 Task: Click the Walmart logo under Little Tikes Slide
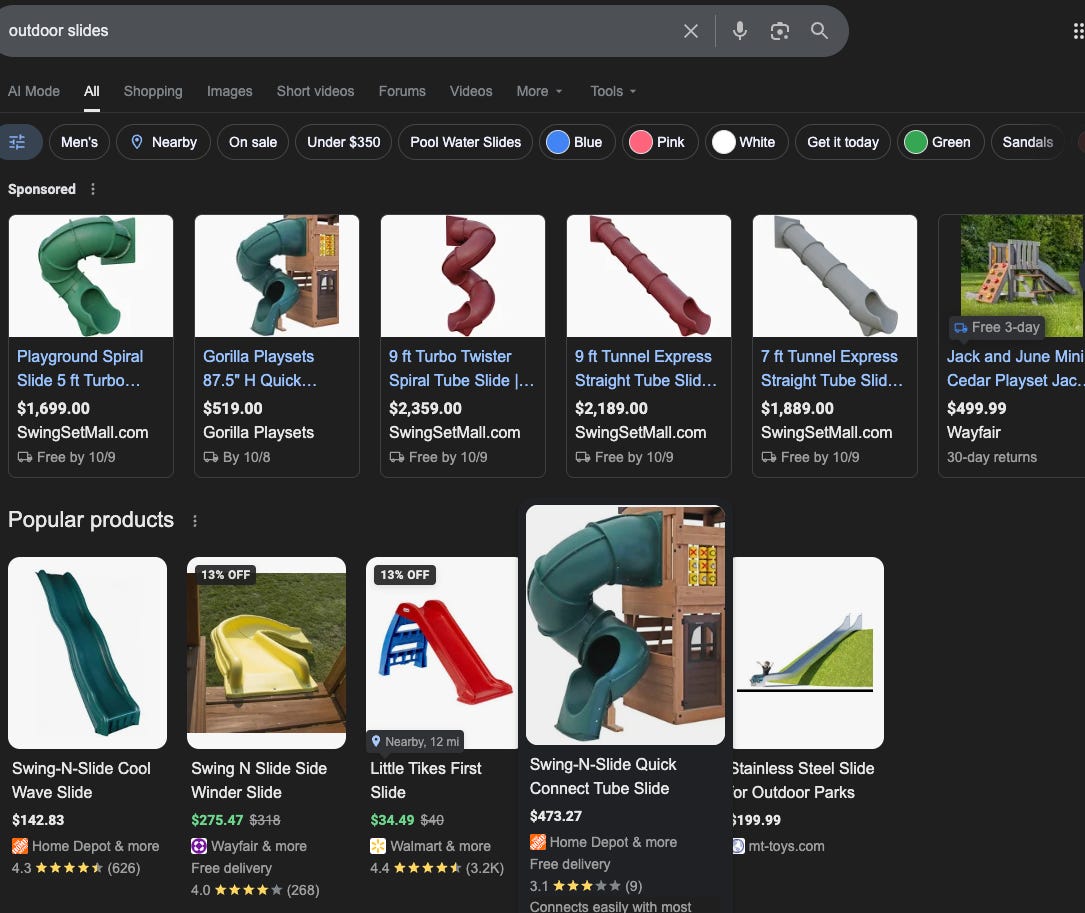(378, 846)
